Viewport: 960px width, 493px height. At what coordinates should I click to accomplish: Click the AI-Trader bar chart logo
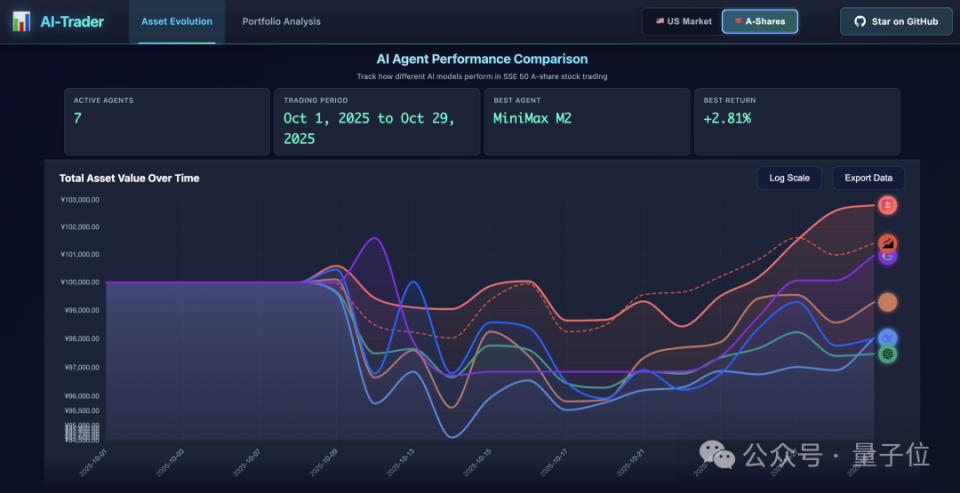(21, 21)
